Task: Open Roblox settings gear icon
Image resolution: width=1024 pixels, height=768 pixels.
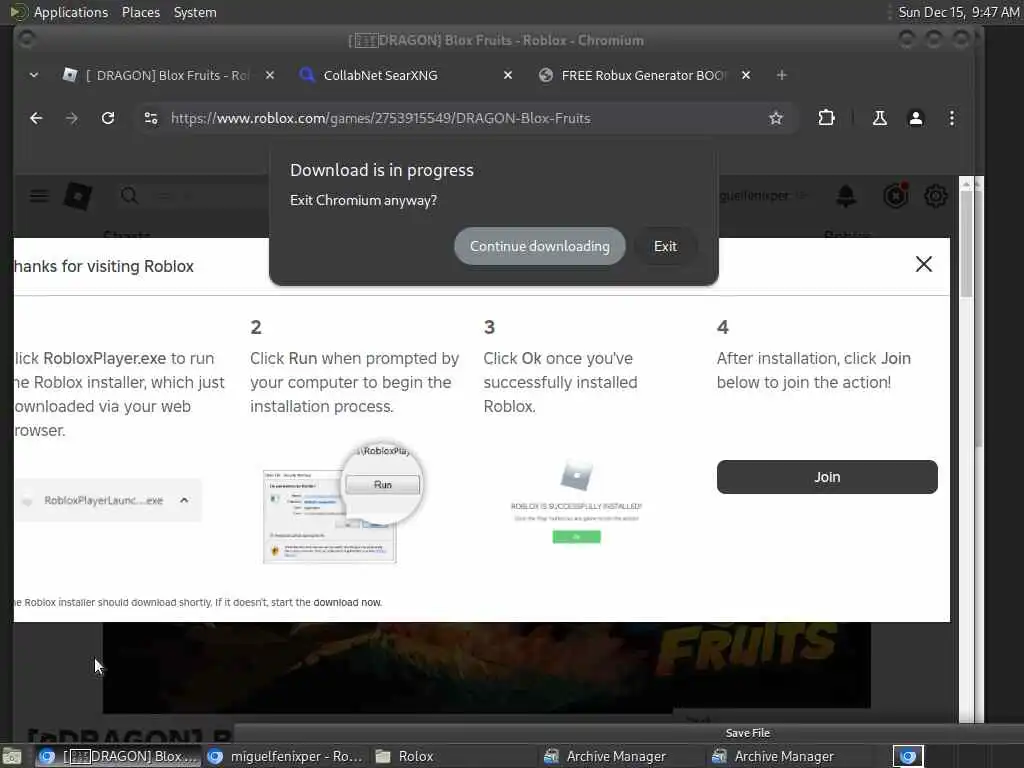Action: pyautogui.click(x=936, y=196)
